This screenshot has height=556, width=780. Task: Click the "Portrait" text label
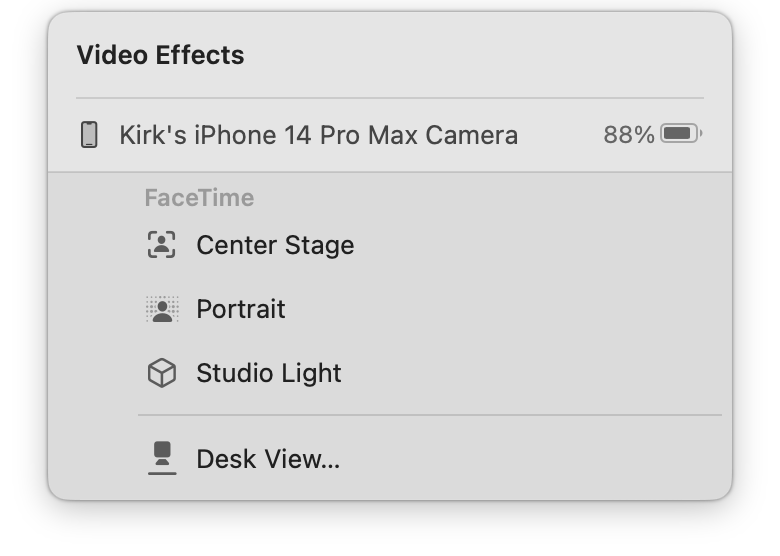pyautogui.click(x=241, y=309)
